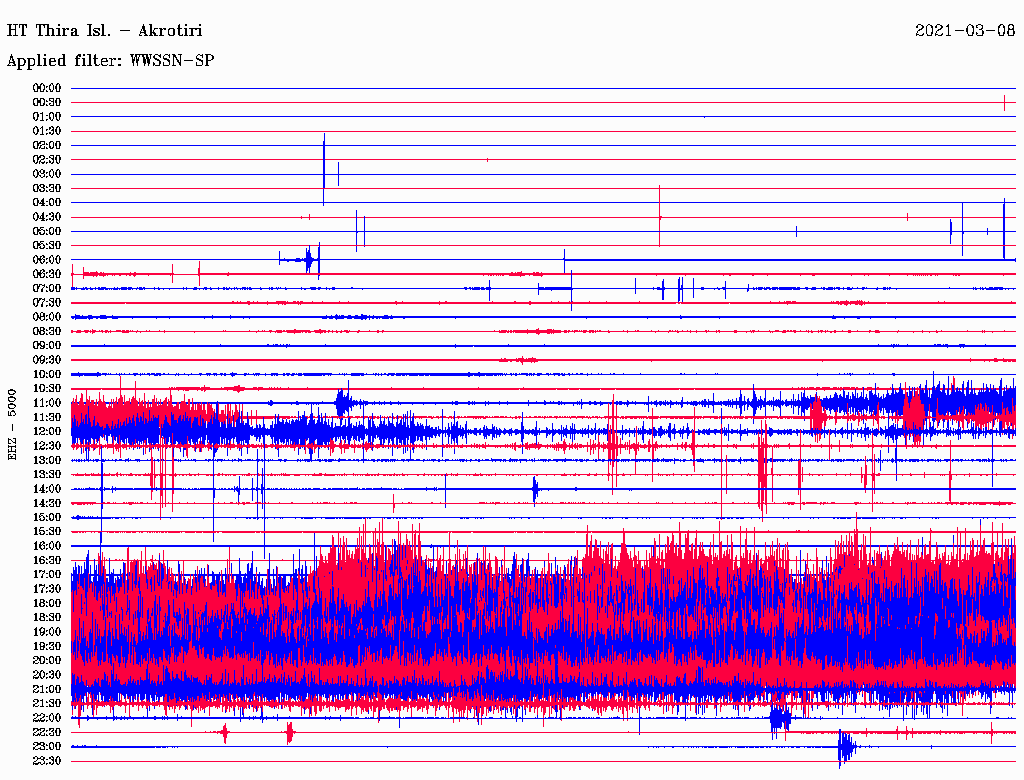Screen dimensions: 1024x780
Task: Click the 19:30 time label
Action: (47, 646)
